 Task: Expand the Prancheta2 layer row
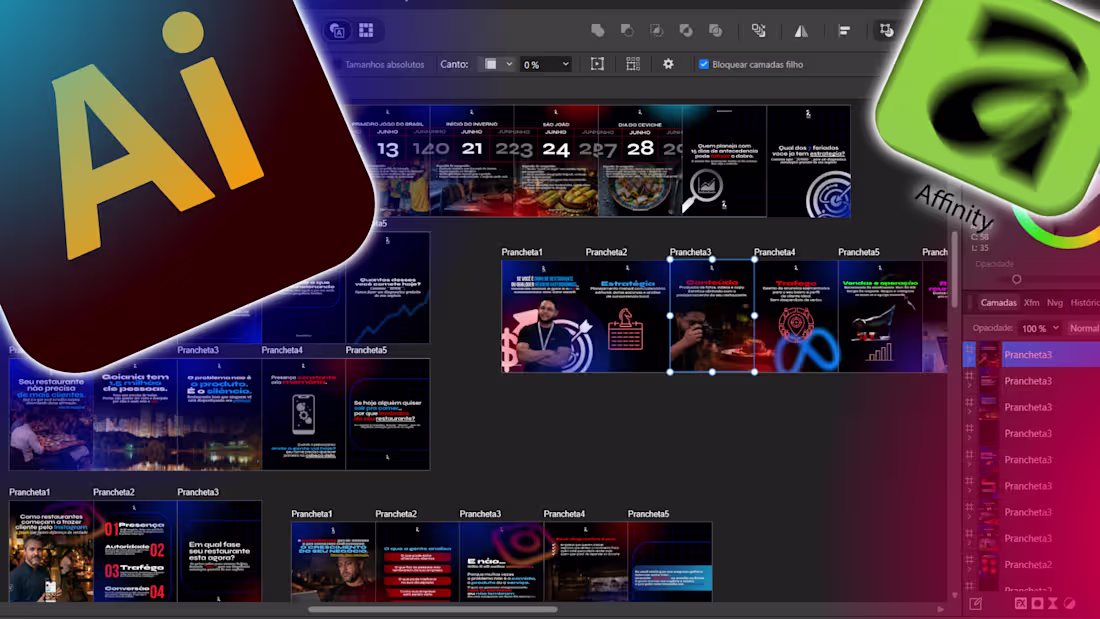970,570
